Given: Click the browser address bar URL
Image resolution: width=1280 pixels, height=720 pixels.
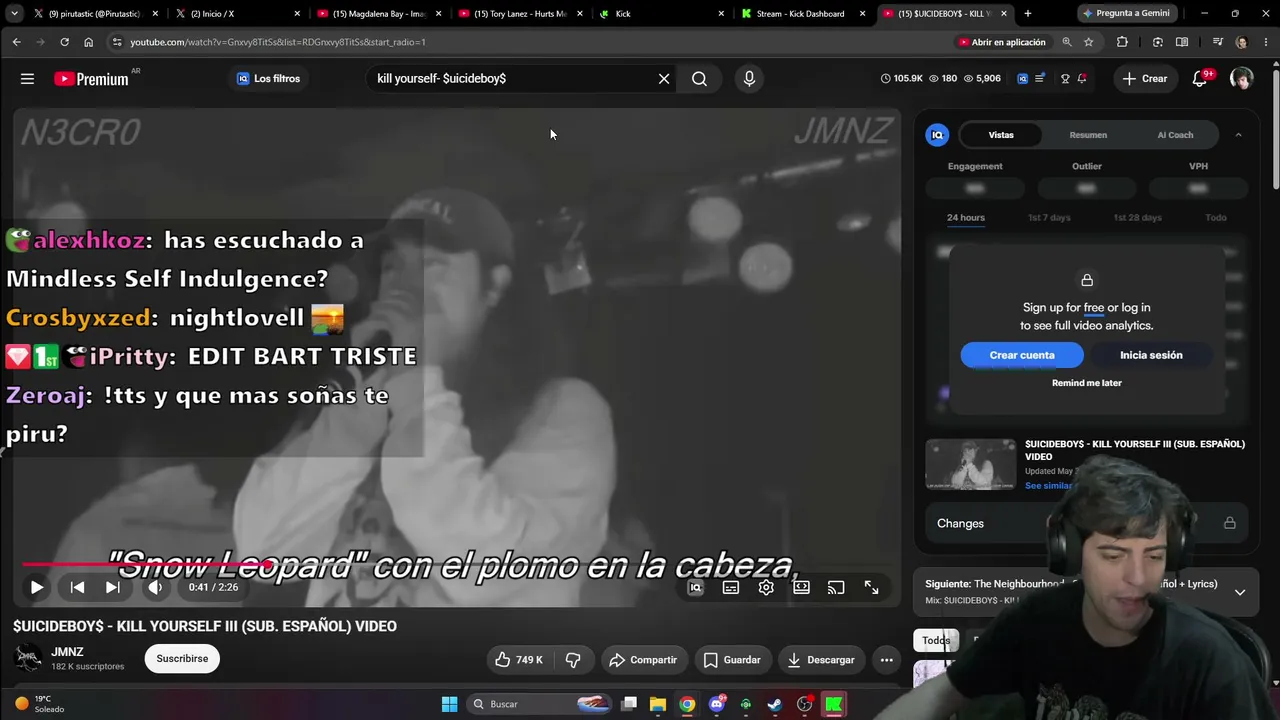Looking at the screenshot, I should pyautogui.click(x=278, y=42).
